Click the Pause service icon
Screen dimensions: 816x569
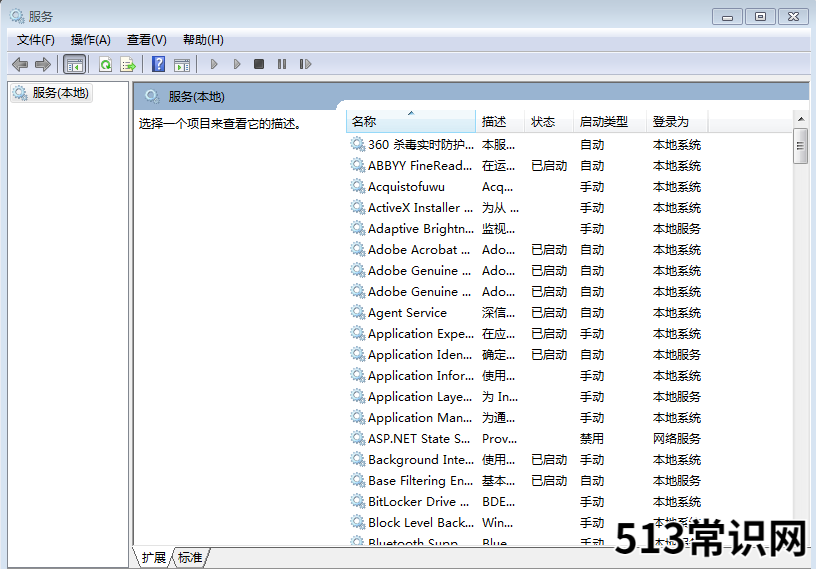tap(282, 64)
